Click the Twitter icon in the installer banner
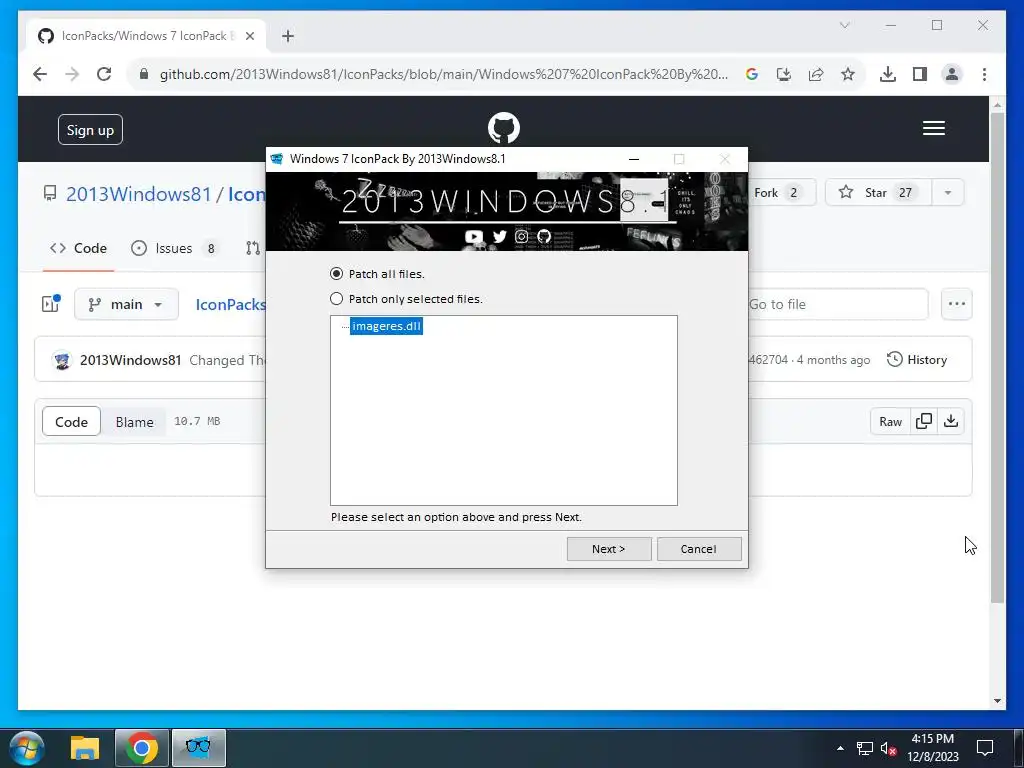 [x=500, y=236]
